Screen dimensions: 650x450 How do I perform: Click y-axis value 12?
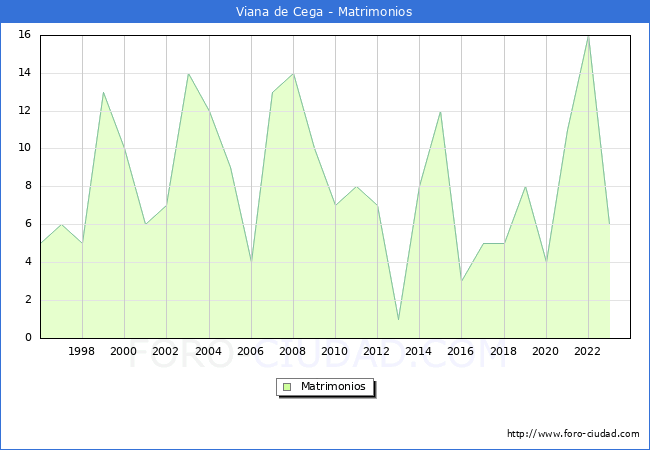click(x=25, y=111)
